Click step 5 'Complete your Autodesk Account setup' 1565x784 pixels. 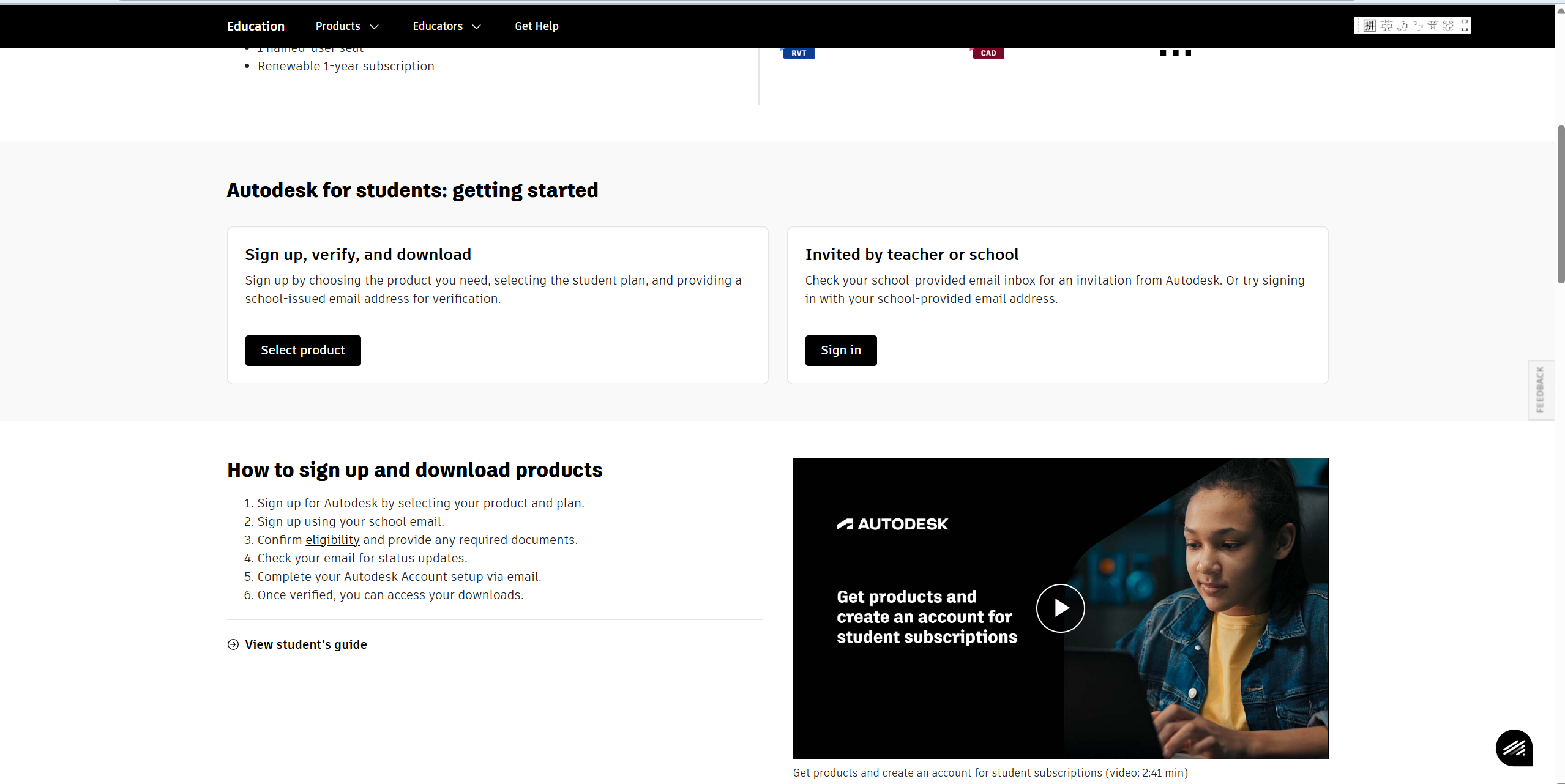tap(400, 577)
